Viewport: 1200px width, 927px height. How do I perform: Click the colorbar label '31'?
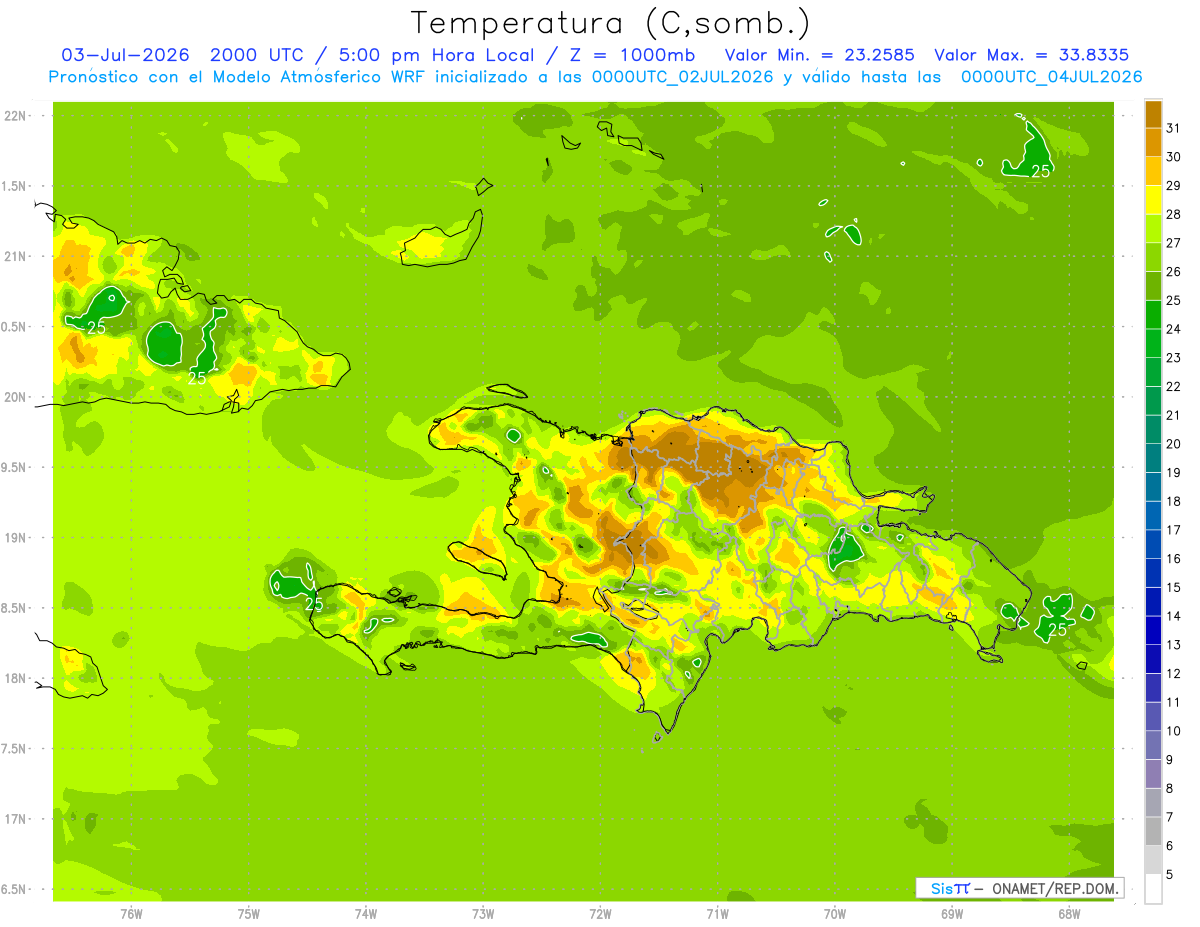click(x=1173, y=128)
